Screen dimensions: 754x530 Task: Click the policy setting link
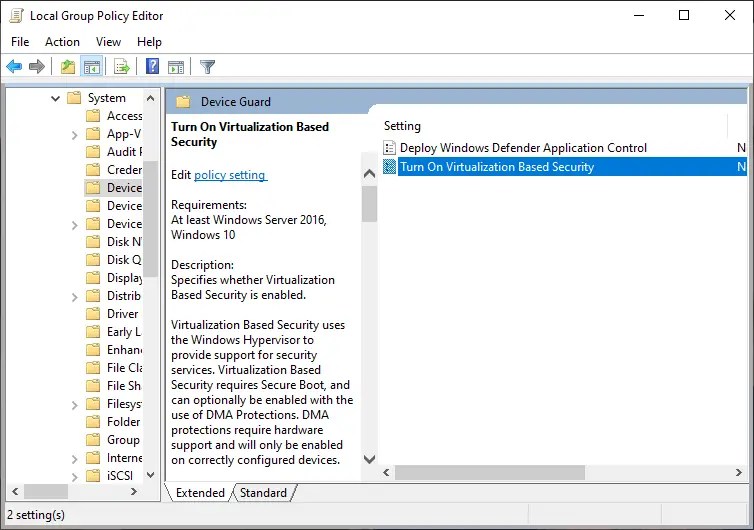[230, 175]
